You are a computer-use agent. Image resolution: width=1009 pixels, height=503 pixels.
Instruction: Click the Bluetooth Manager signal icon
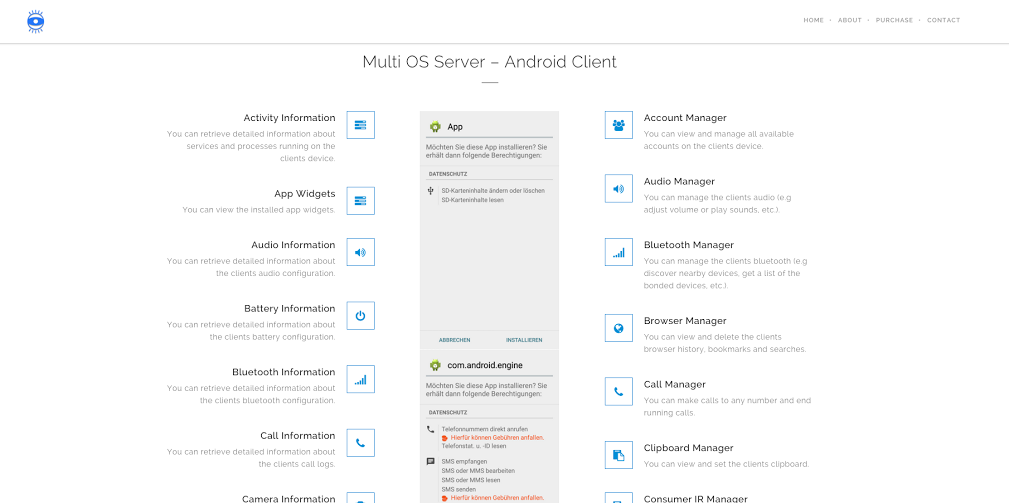point(619,252)
